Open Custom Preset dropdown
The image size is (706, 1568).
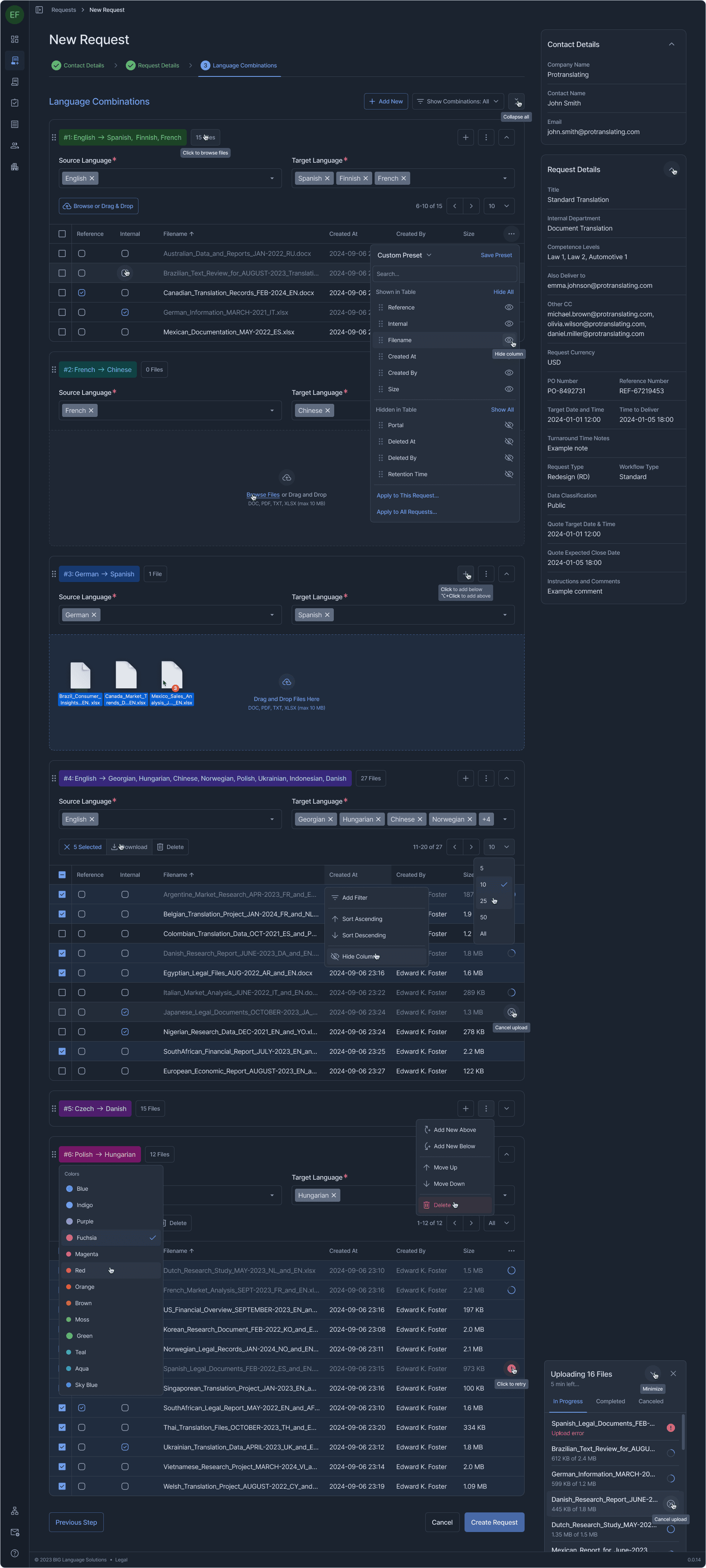[405, 255]
